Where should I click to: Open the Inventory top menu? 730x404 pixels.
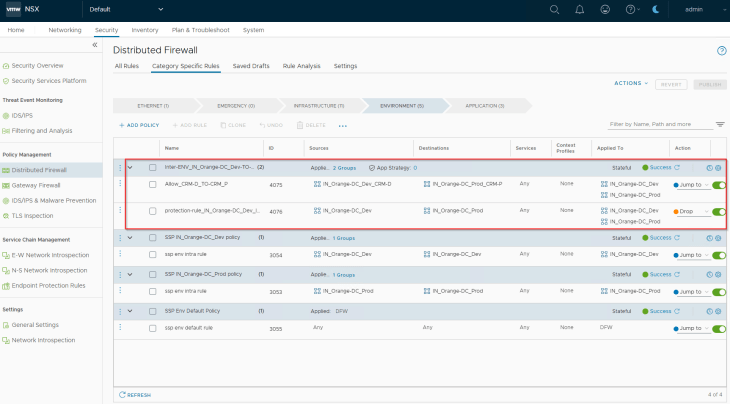144,30
